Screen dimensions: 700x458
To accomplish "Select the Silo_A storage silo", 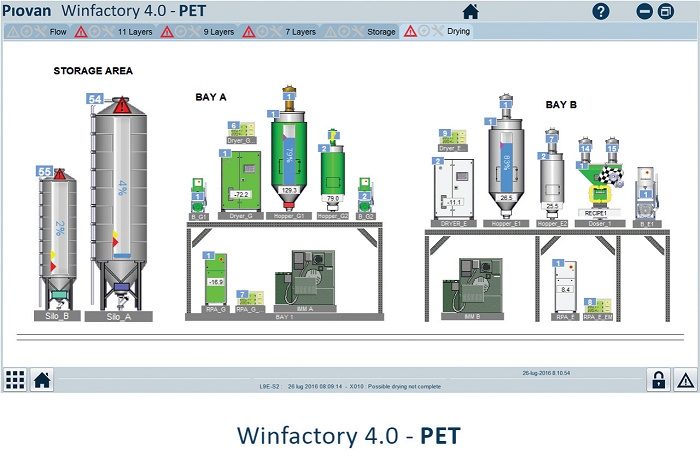I will pos(120,205).
